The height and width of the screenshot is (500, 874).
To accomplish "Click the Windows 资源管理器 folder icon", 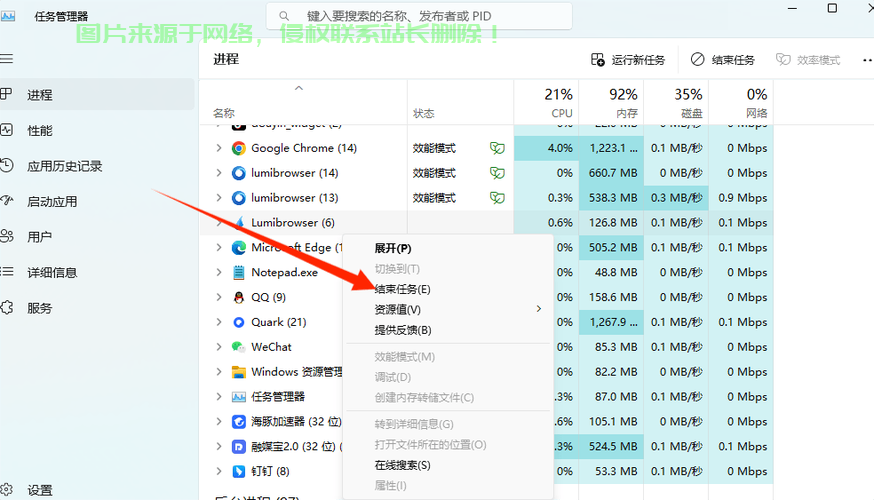I will point(239,372).
